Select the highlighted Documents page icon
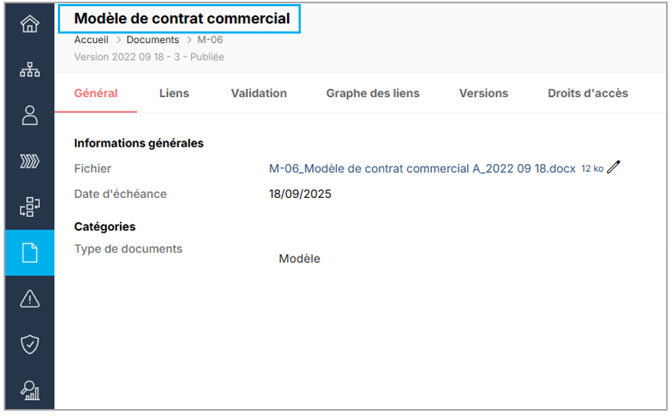672x416 pixels. (29, 253)
